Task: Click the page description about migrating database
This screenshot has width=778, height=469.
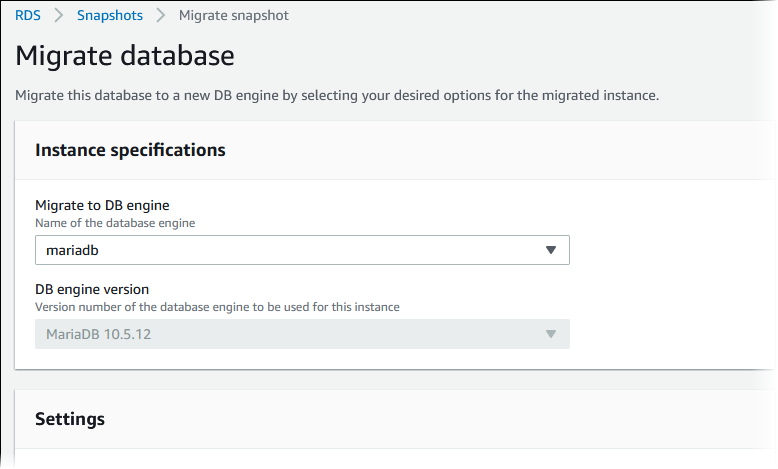Action: (x=337, y=96)
